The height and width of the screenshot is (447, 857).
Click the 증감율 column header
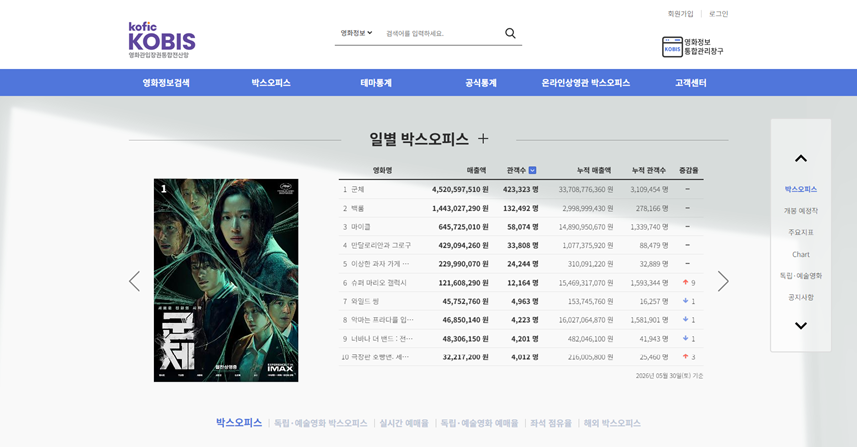click(x=689, y=170)
